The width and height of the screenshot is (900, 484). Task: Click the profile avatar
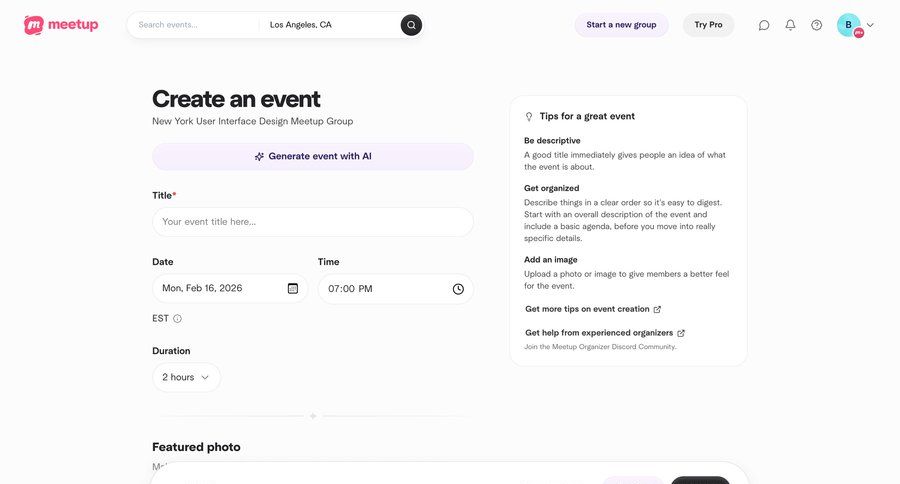click(x=849, y=25)
